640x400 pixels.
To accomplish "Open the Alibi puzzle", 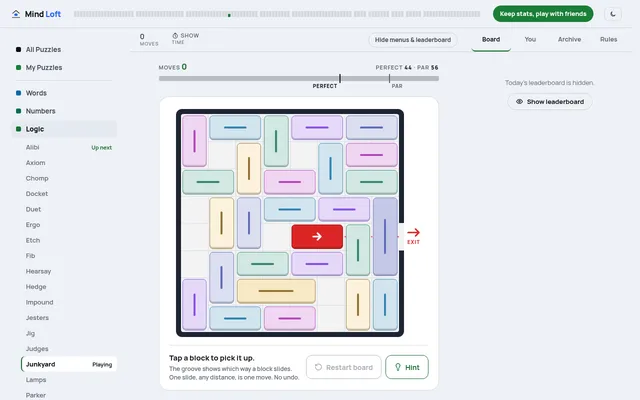I will tap(33, 147).
